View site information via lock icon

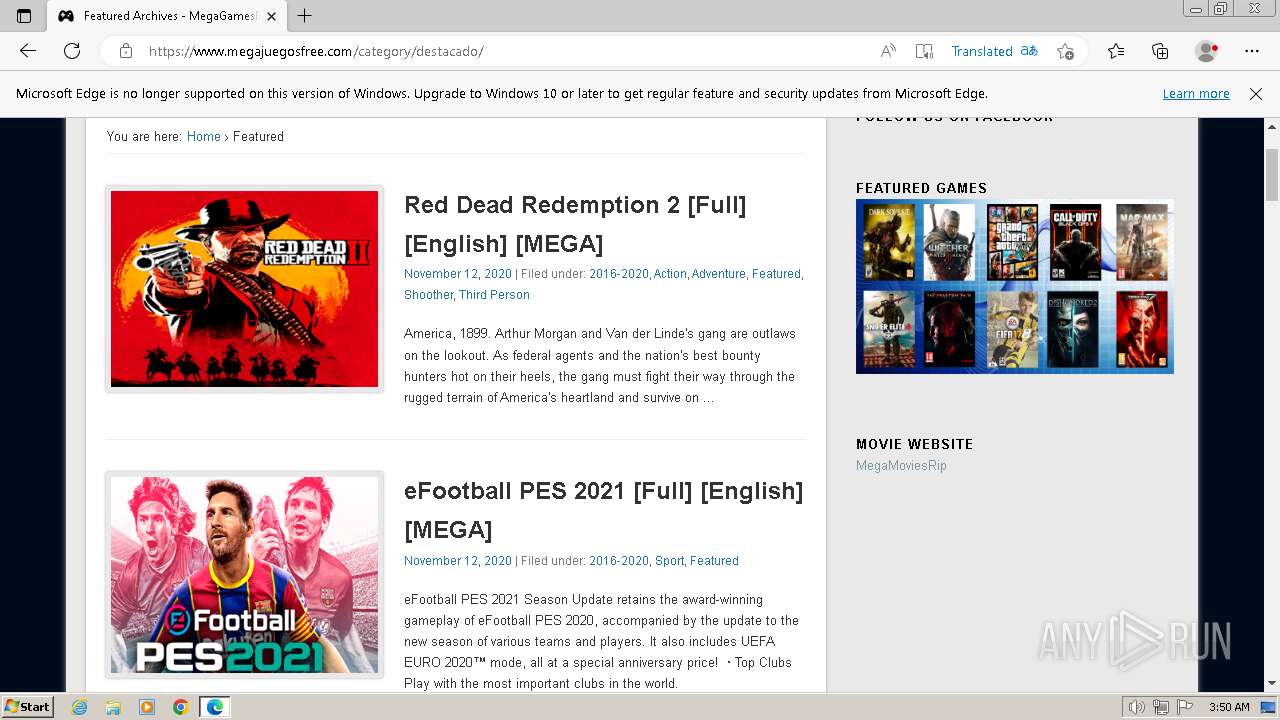pyautogui.click(x=126, y=51)
